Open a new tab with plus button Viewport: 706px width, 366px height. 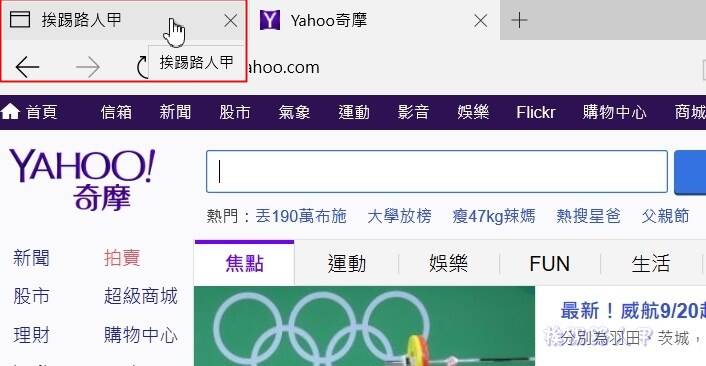coord(519,20)
